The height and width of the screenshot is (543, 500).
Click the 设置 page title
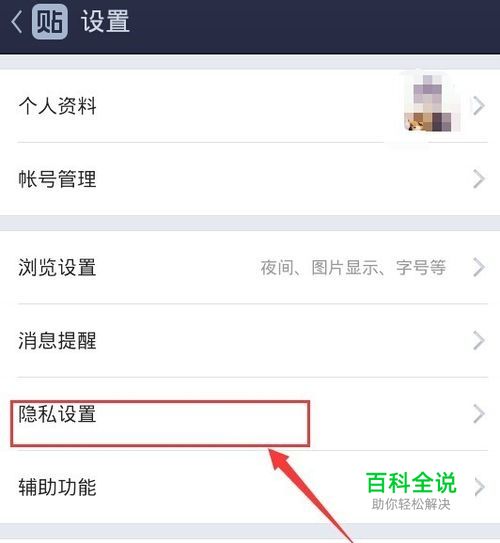[105, 21]
